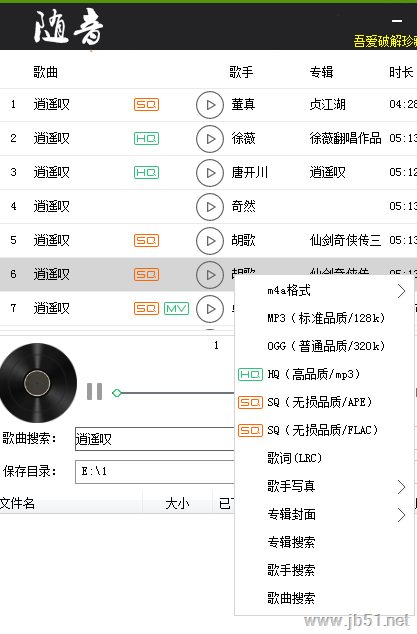Click the green playback progress slider handle
Screen dimensions: 417x634
pos(117,393)
